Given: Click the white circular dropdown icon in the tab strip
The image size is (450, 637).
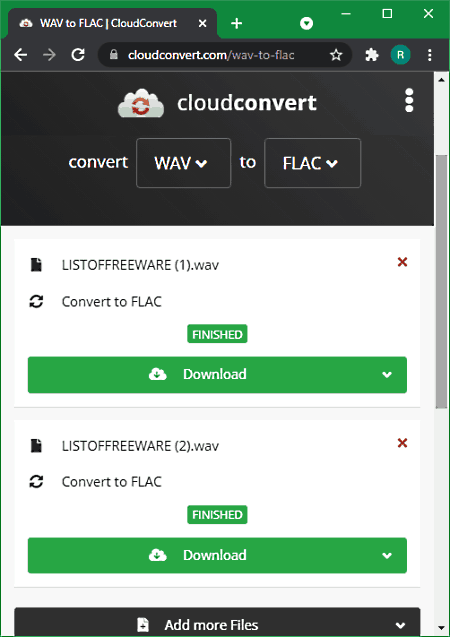Looking at the screenshot, I should pyautogui.click(x=306, y=24).
